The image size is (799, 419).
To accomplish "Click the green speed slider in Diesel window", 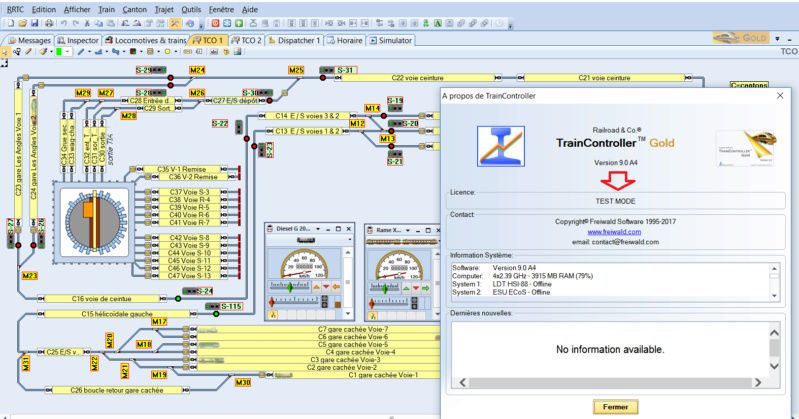I will pos(290,287).
